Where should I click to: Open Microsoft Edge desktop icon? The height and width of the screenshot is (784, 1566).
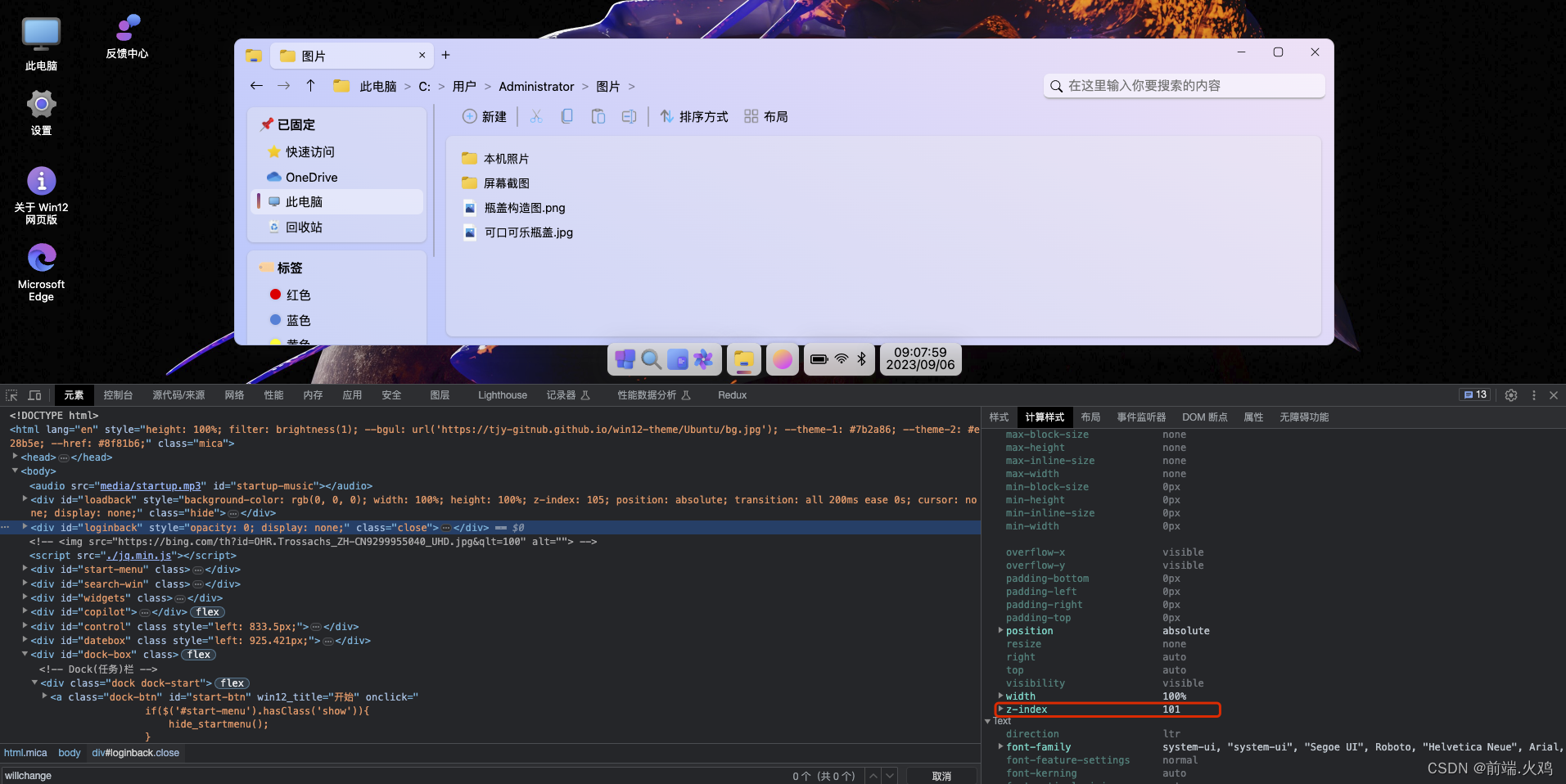click(41, 273)
